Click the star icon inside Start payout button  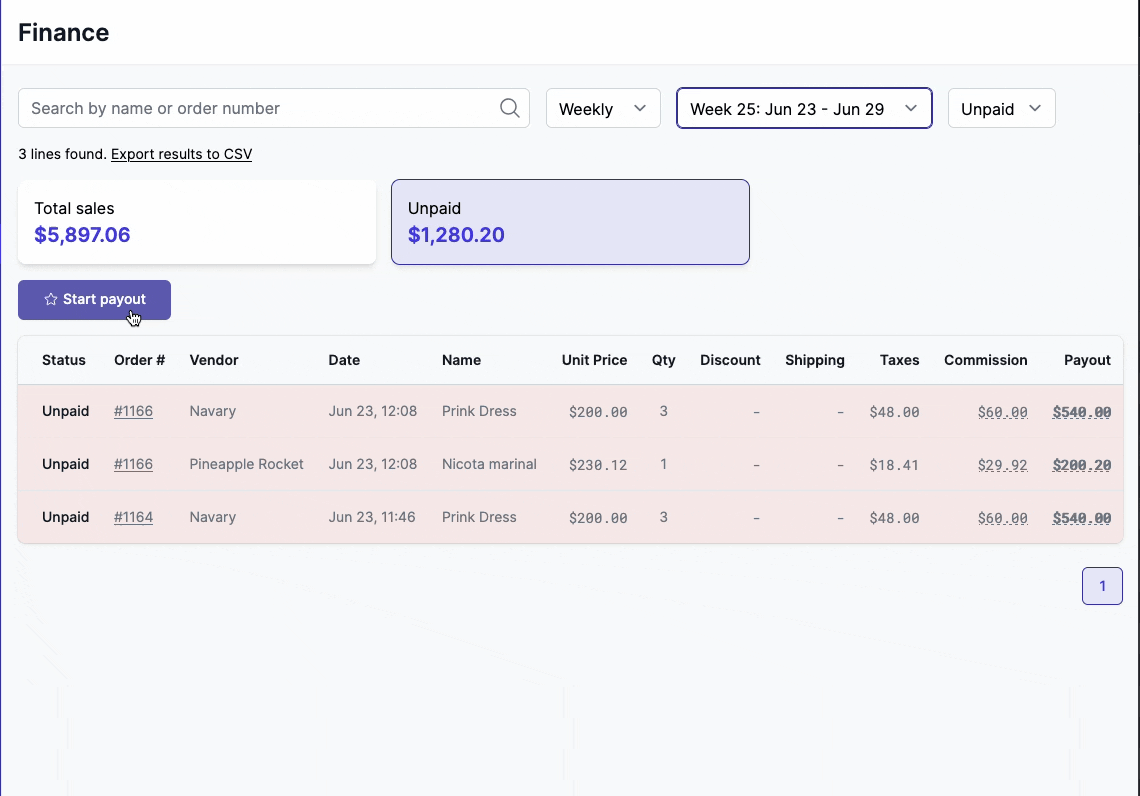tap(50, 299)
